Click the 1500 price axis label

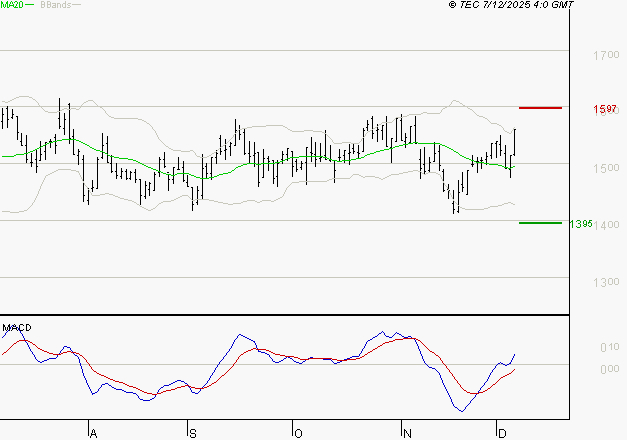coord(606,168)
